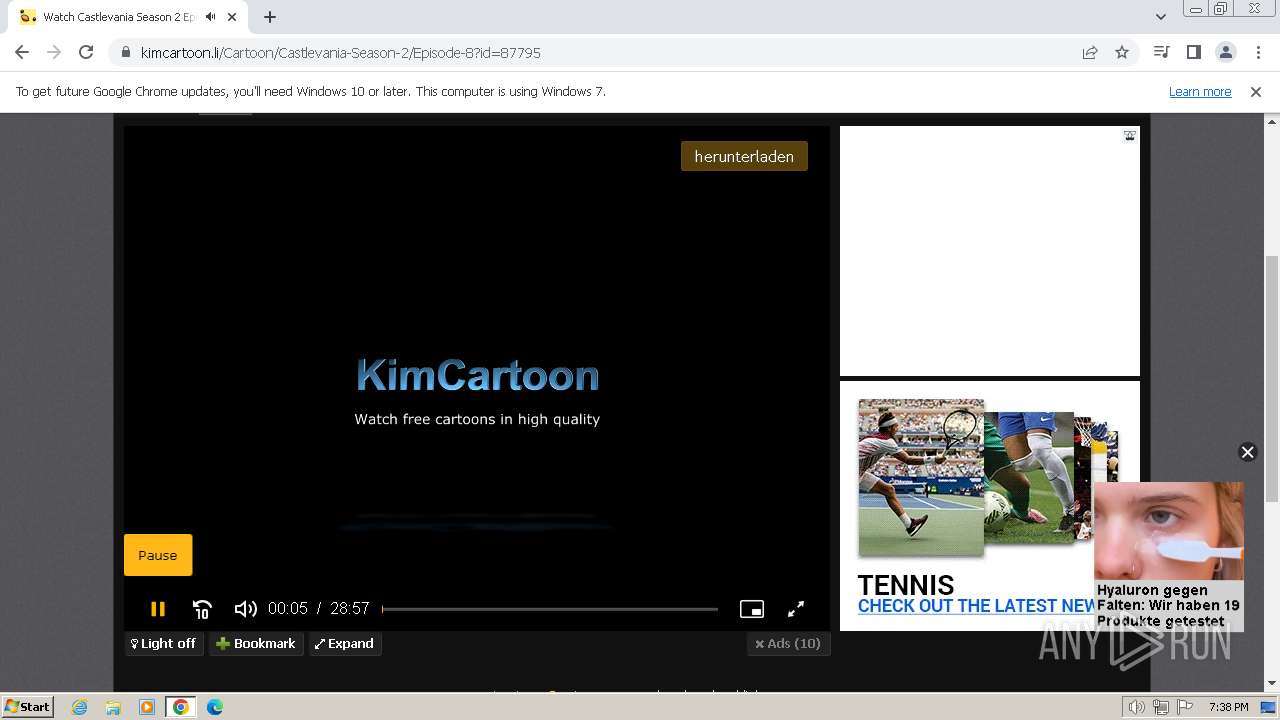Open the Action Center flag icon
The image size is (1280, 720).
tap(1184, 707)
